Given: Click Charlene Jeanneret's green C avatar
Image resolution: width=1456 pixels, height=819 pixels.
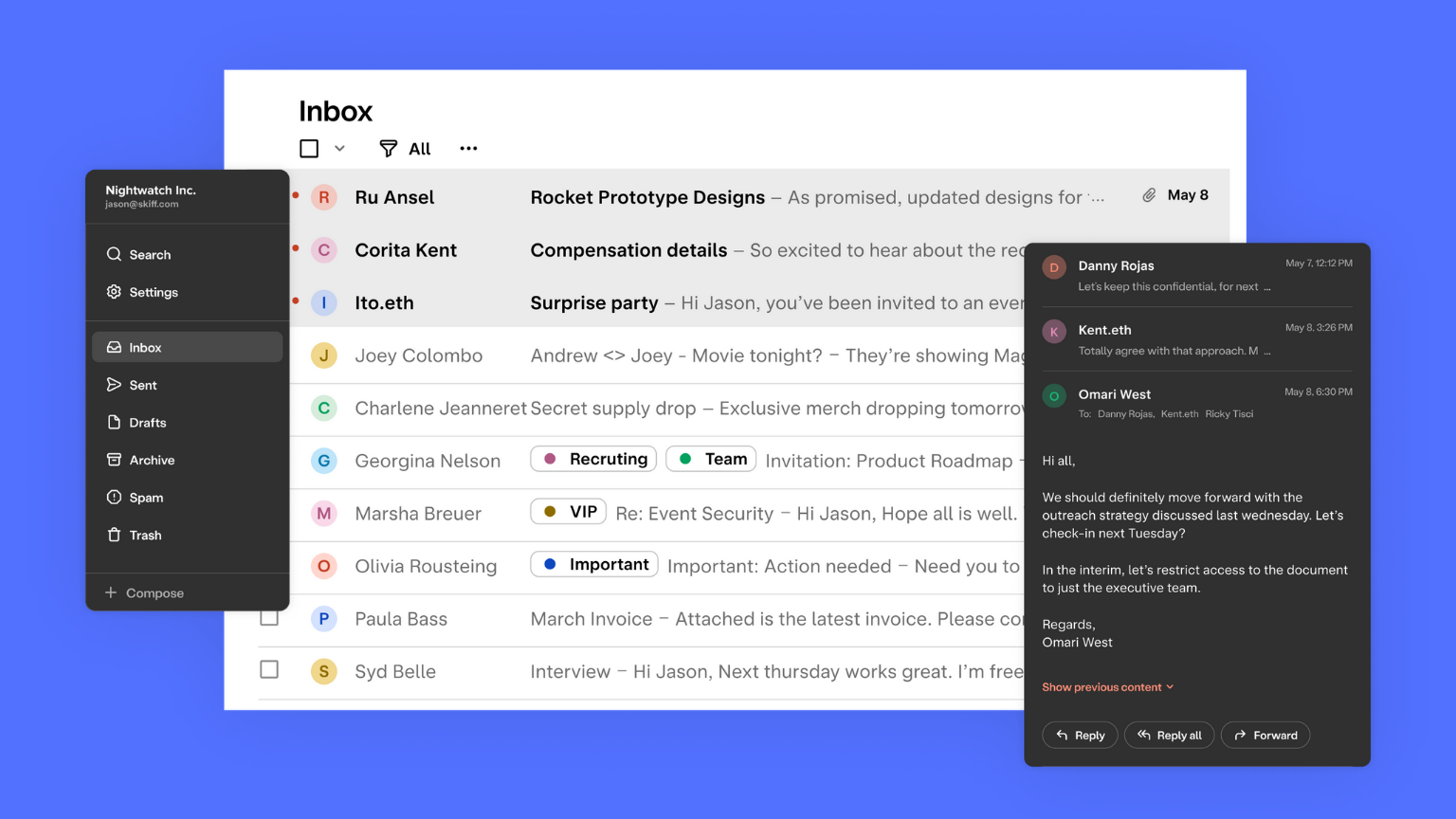Looking at the screenshot, I should 324,409.
